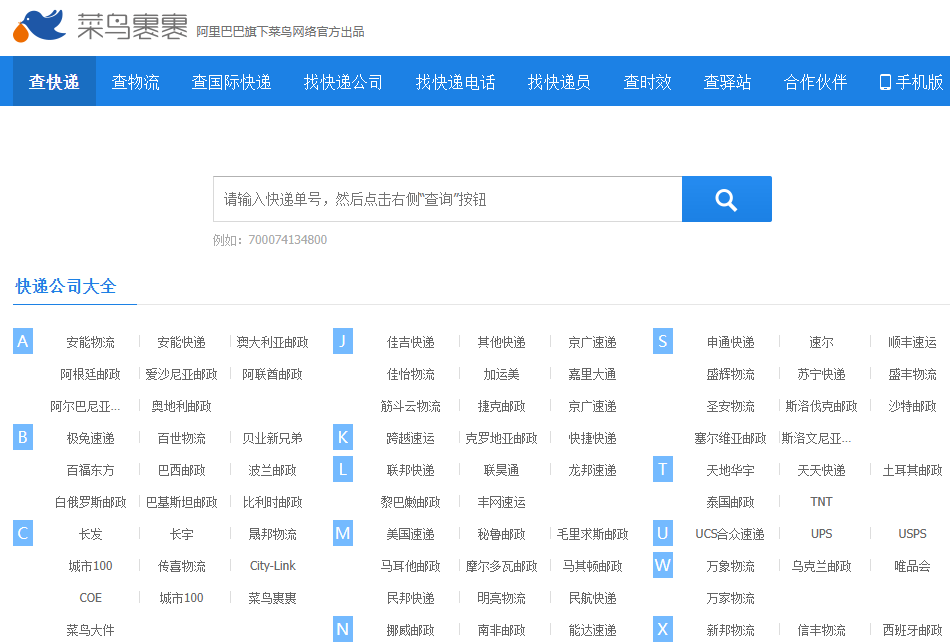Click the letter S index badge
Image resolution: width=950 pixels, height=644 pixels.
pos(663,342)
